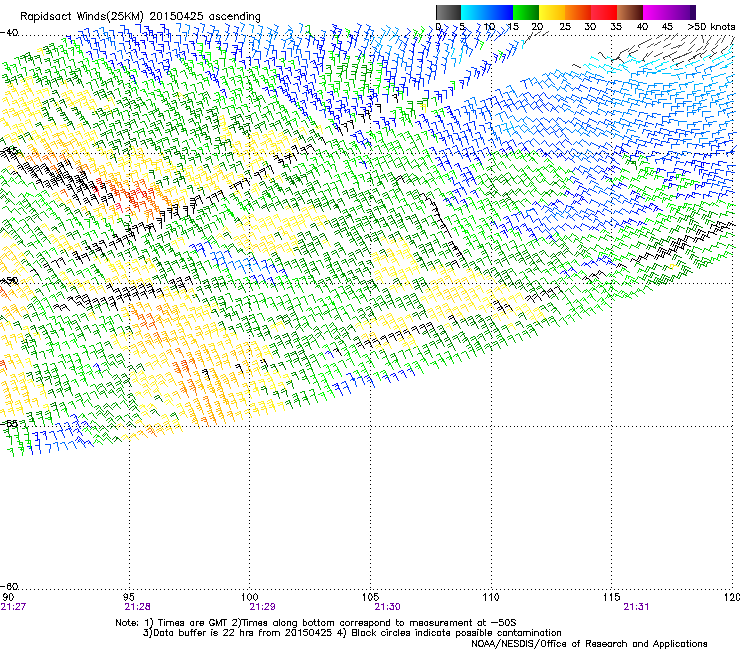Click the red 30-35 knots legend swatch
740x650 pixels.
click(604, 12)
